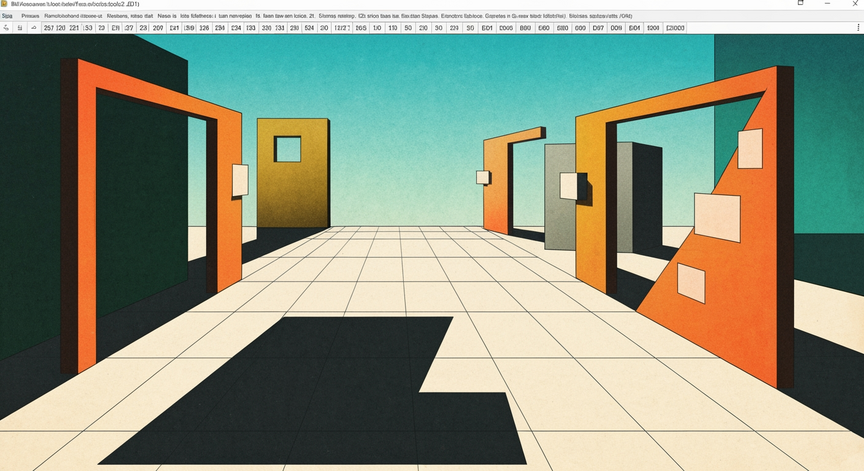Click the 209 cell in the toolbar
The width and height of the screenshot is (864, 471).
click(x=158, y=29)
